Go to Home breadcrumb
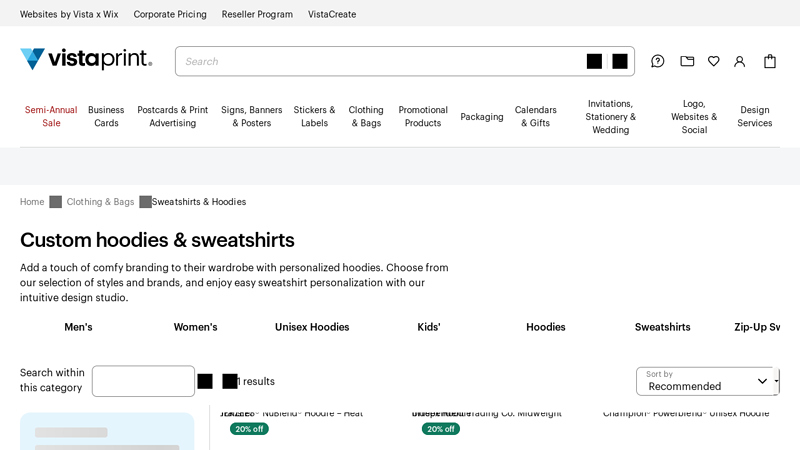The height and width of the screenshot is (450, 800). 32,202
